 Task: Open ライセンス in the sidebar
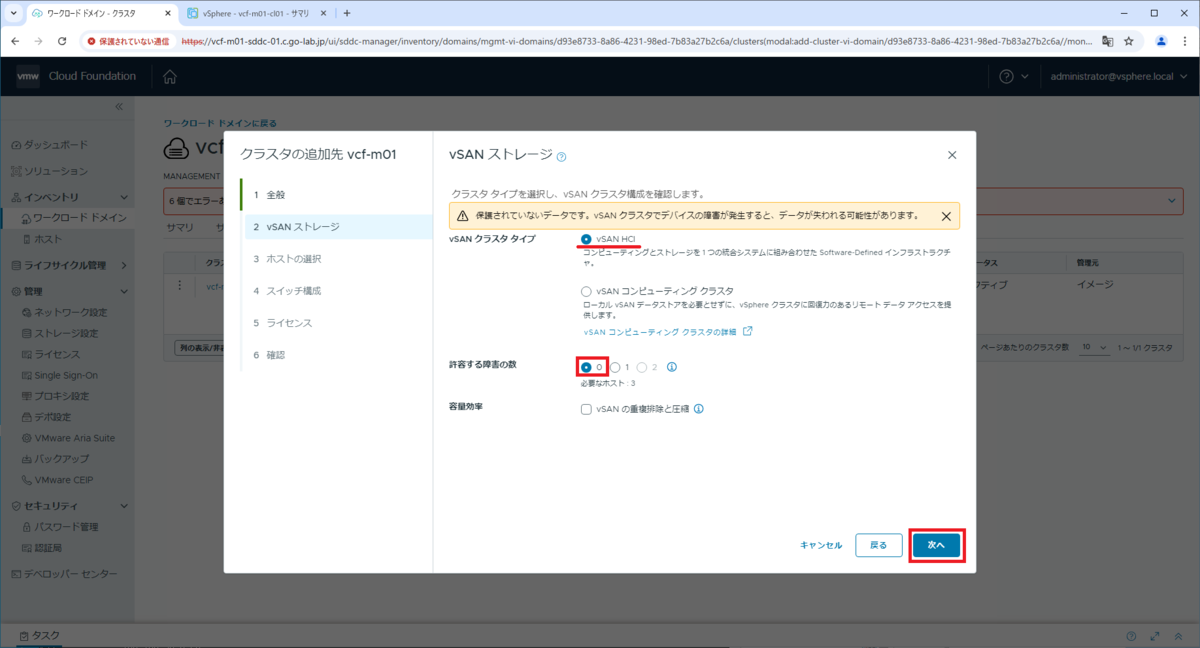click(50, 354)
